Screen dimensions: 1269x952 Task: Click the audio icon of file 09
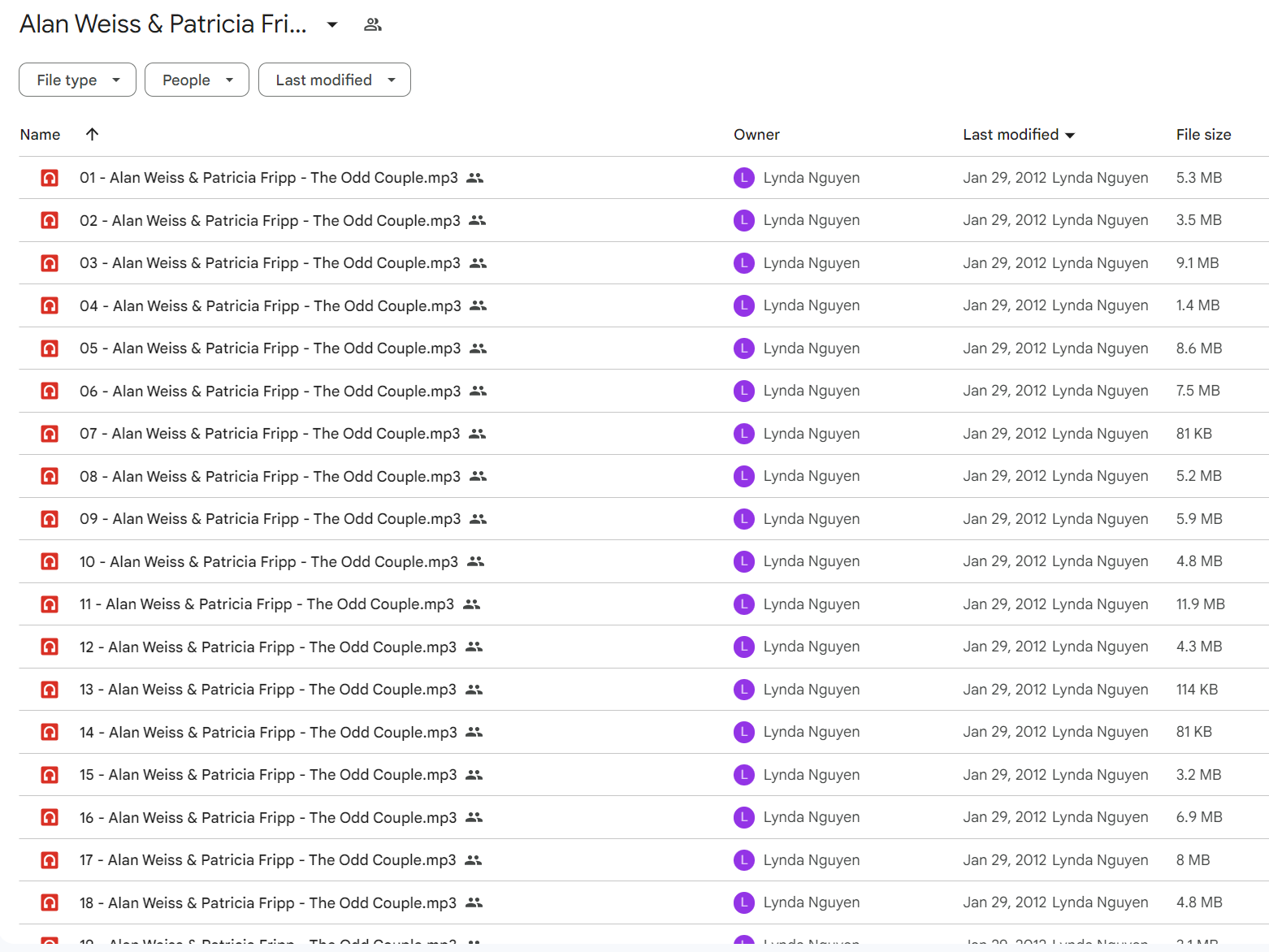click(50, 519)
